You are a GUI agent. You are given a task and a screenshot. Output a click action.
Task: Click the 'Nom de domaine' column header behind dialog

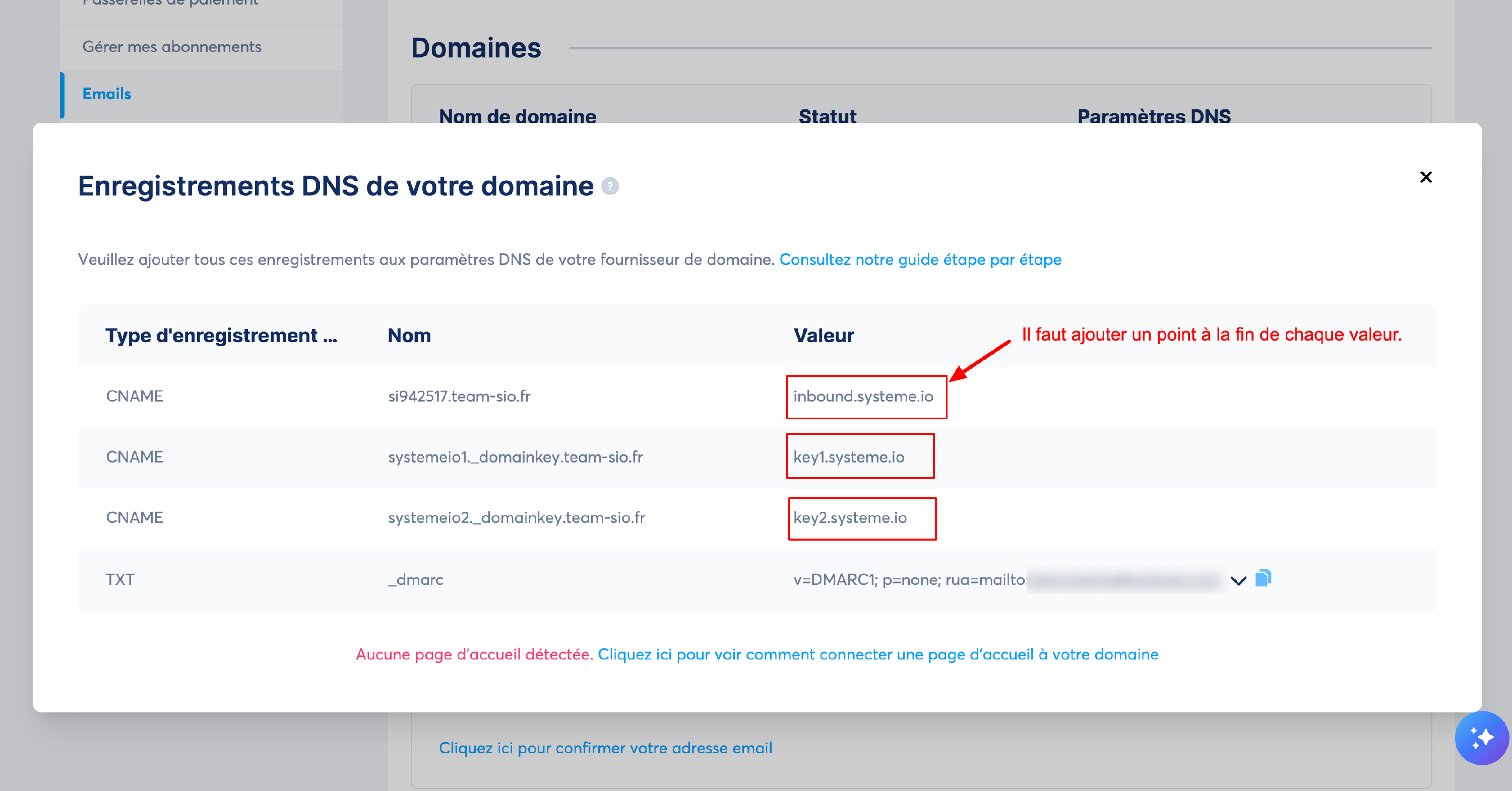[518, 116]
